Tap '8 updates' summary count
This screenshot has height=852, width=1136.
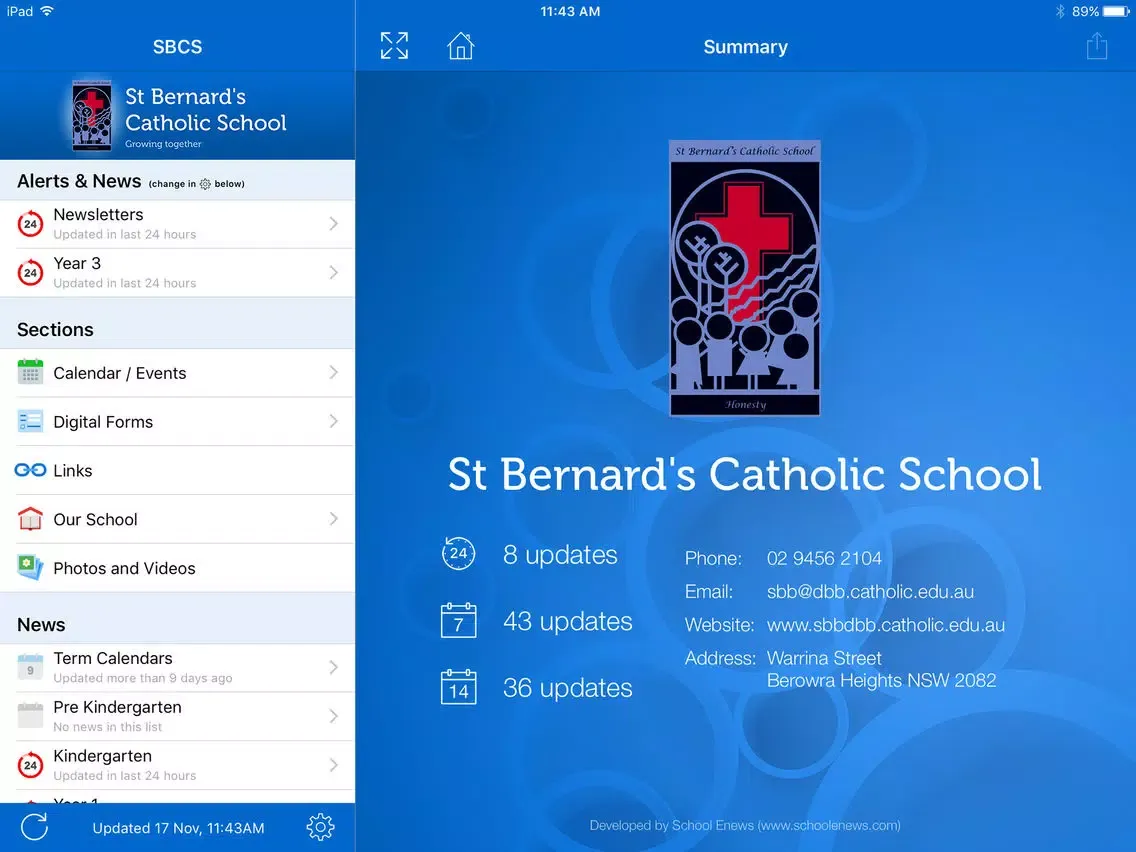click(x=560, y=554)
